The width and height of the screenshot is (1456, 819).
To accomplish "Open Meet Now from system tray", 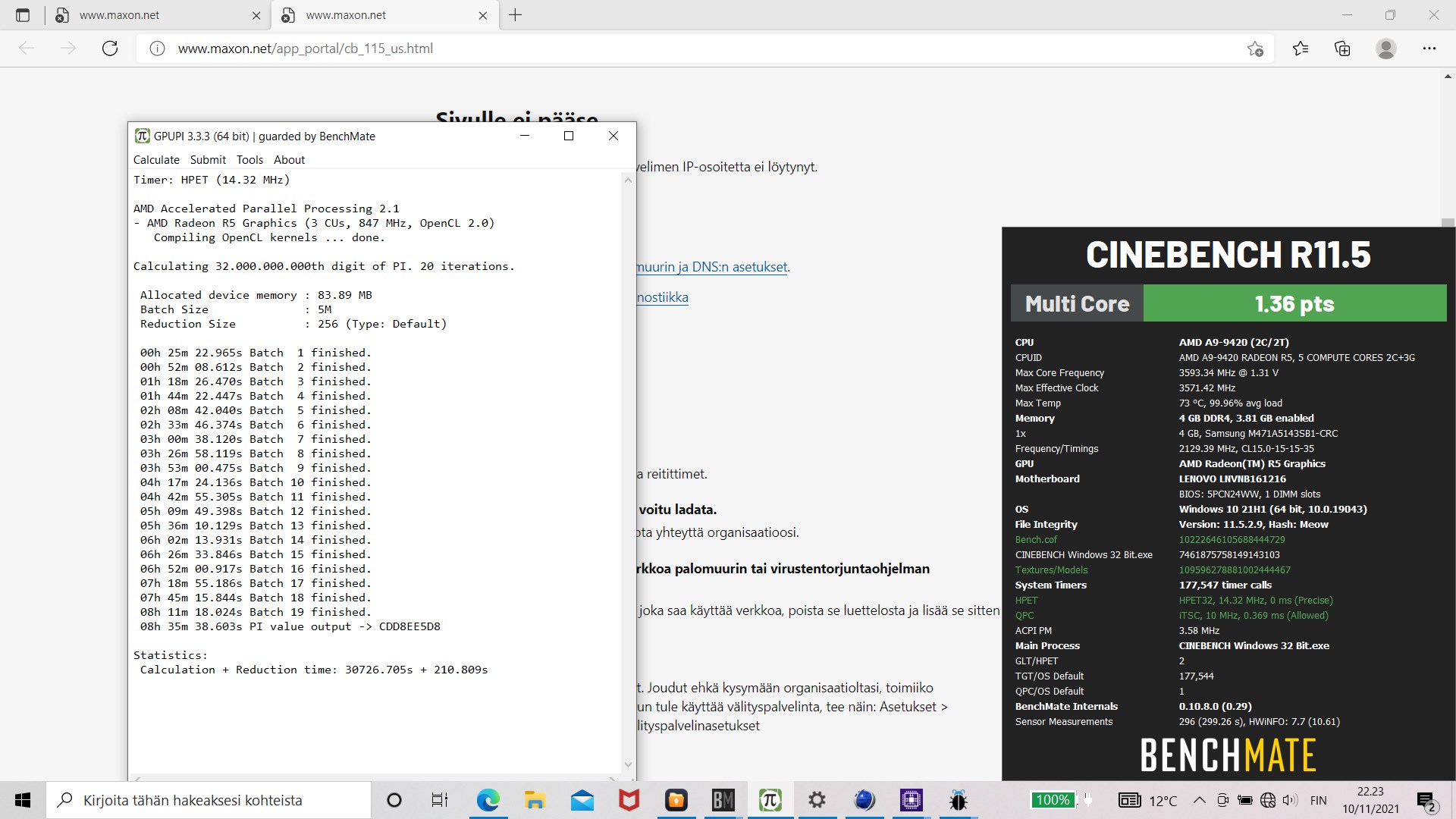I will [x=1222, y=800].
